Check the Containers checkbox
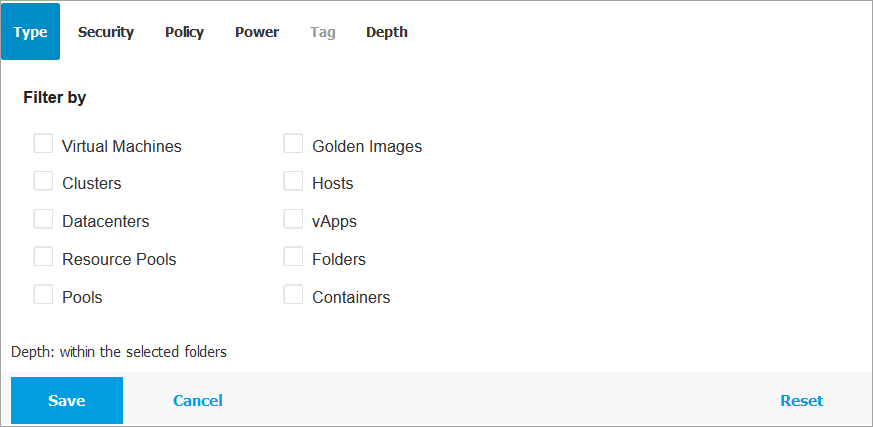The image size is (873, 427). click(293, 296)
